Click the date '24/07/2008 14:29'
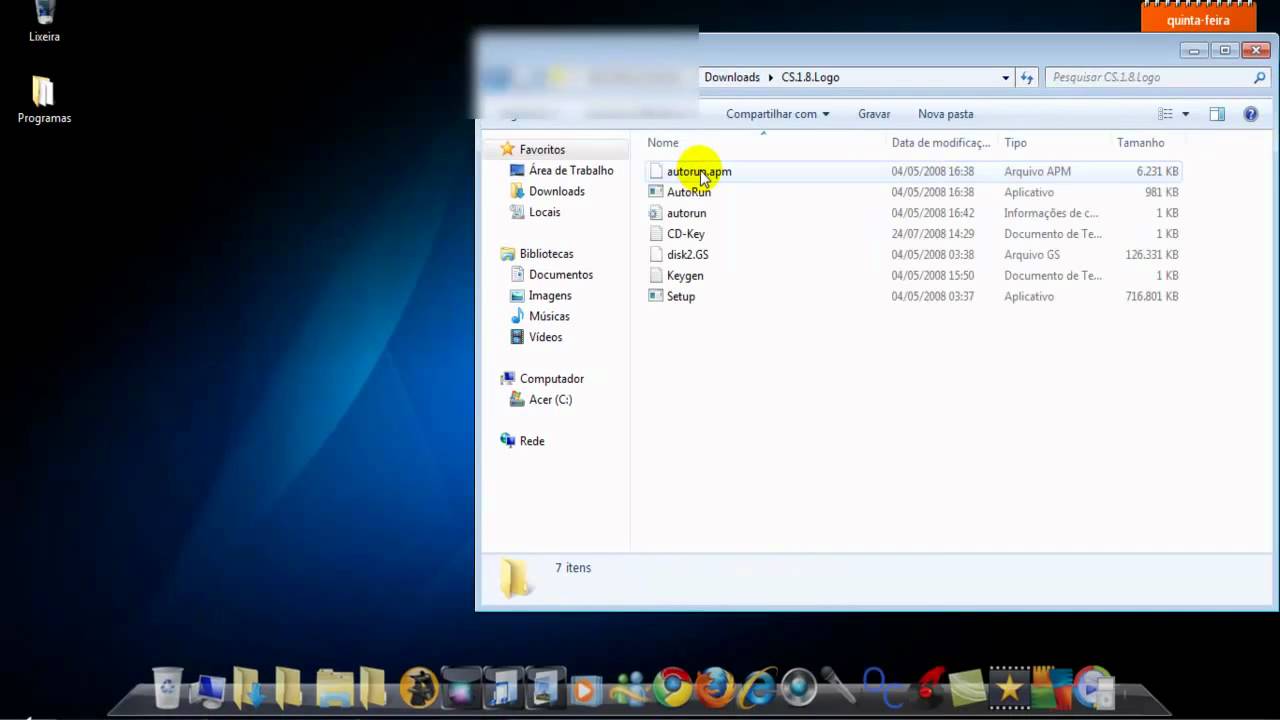This screenshot has width=1280, height=720. 932,234
